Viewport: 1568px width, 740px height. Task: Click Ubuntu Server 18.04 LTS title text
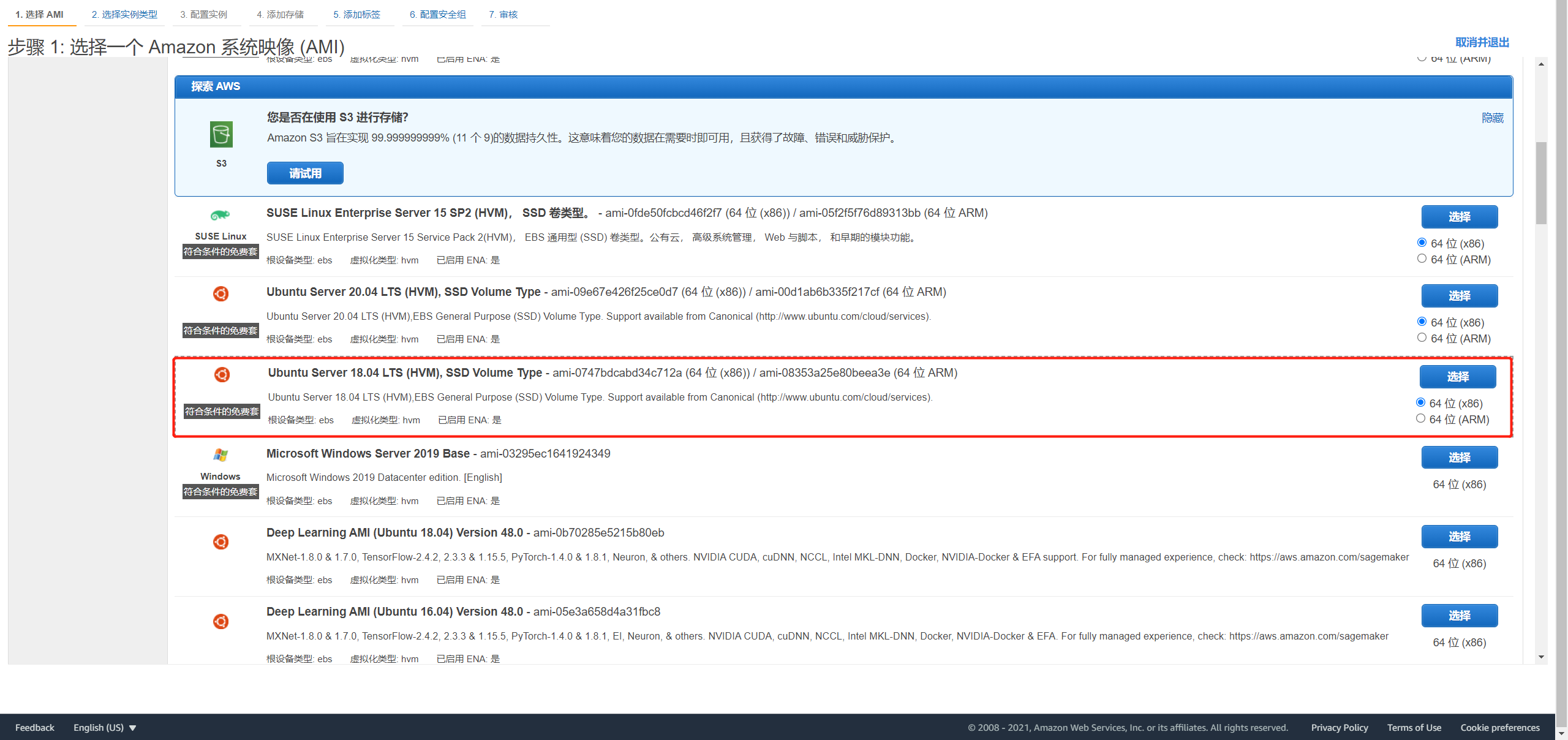coord(405,372)
